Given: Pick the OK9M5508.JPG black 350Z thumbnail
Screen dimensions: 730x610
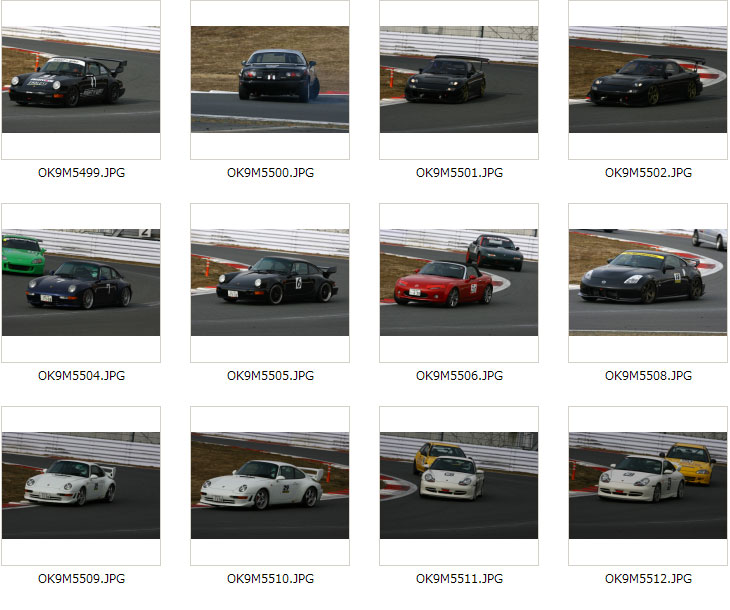Looking at the screenshot, I should [x=648, y=283].
